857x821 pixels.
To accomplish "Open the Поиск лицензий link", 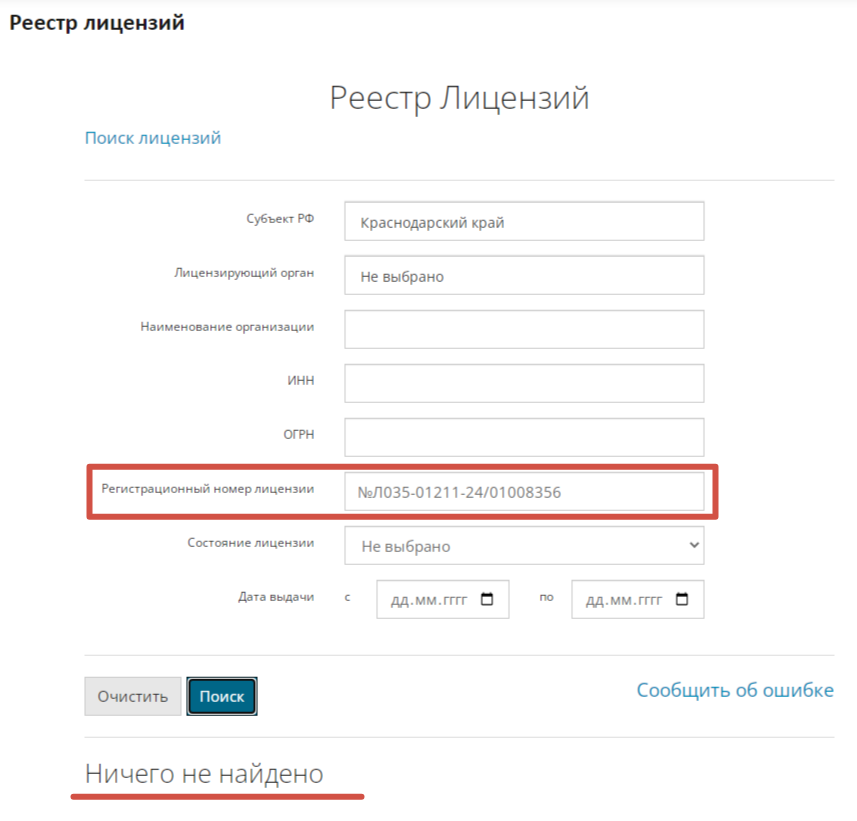I will click(153, 138).
